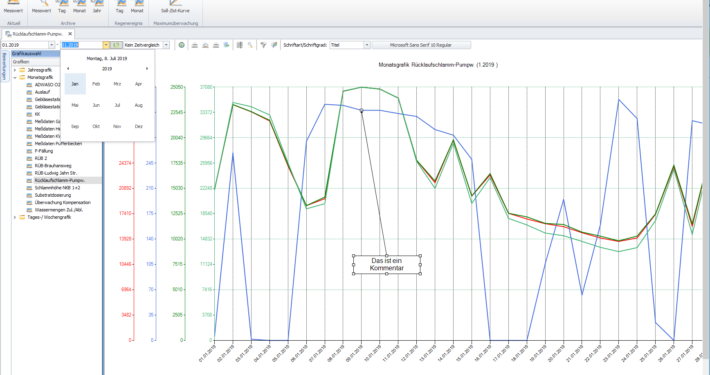Switch to the Rücklaufschlamm-Pumpw. document tab
The width and height of the screenshot is (710, 375).
(38, 34)
